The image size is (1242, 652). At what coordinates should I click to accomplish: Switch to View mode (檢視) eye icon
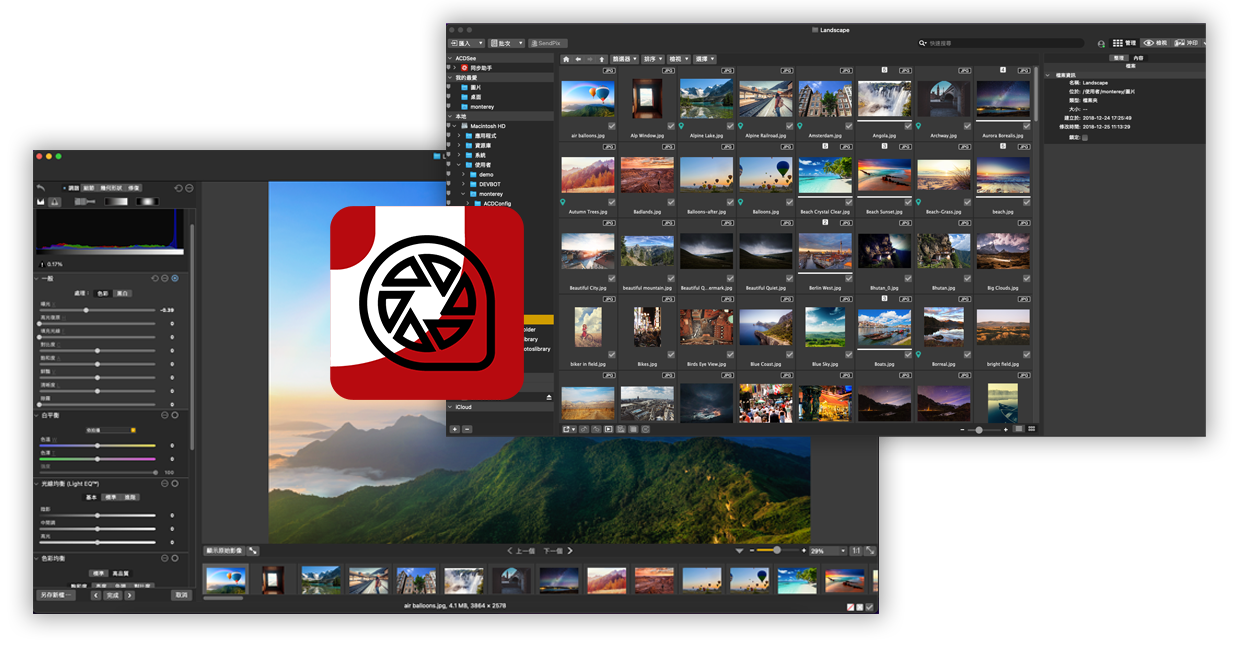(1156, 43)
